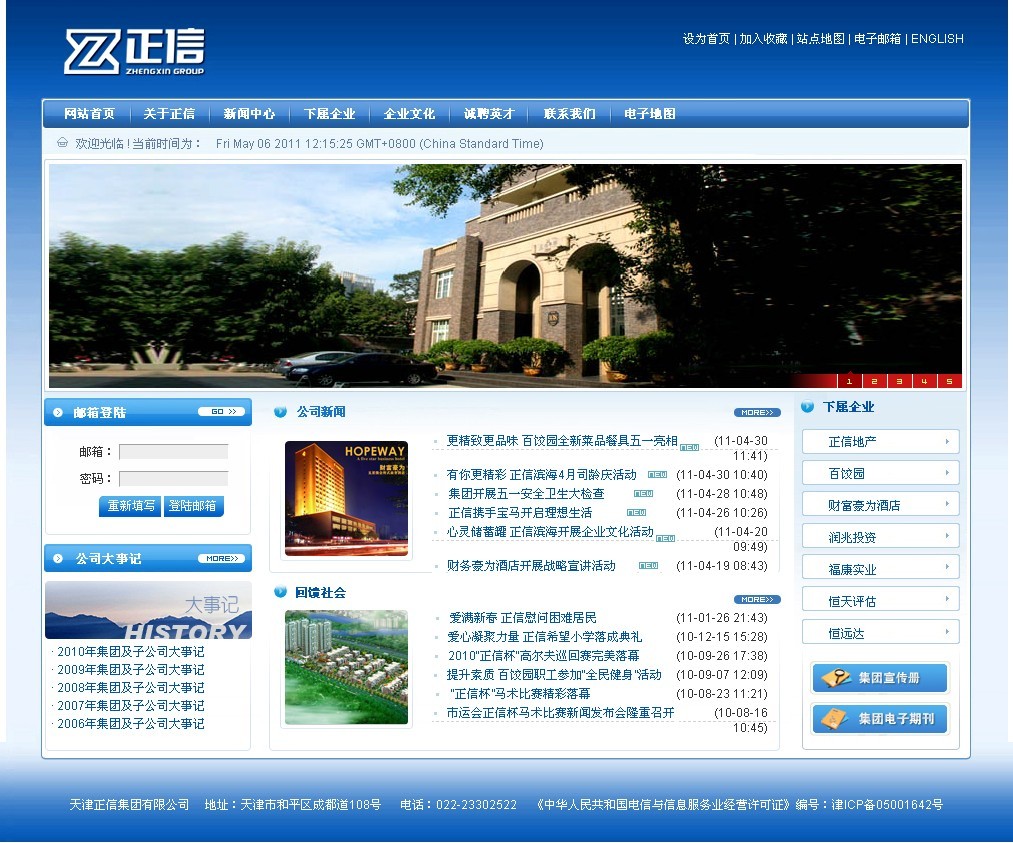Open news 有你更精彩 正信滨海4月司龄庆活动
This screenshot has height=843, width=1013.
point(541,475)
